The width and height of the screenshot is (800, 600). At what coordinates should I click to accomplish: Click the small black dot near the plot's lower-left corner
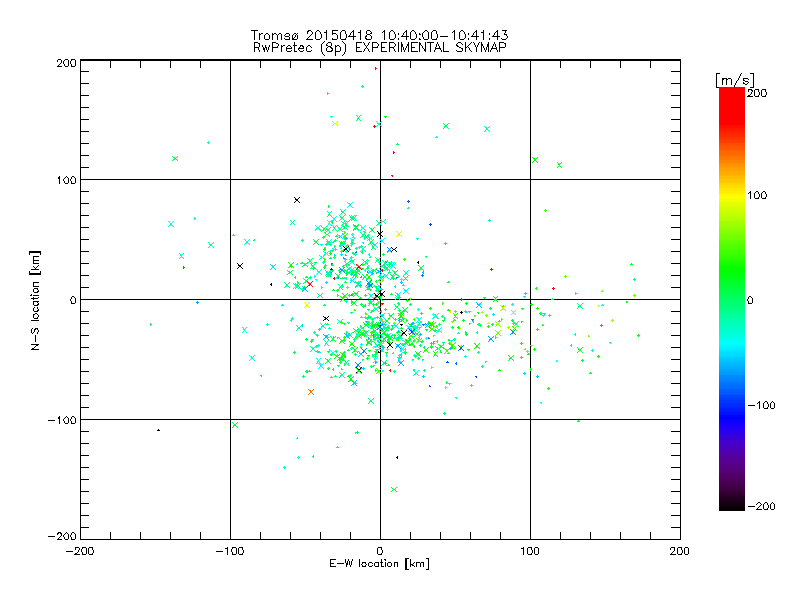point(159,430)
